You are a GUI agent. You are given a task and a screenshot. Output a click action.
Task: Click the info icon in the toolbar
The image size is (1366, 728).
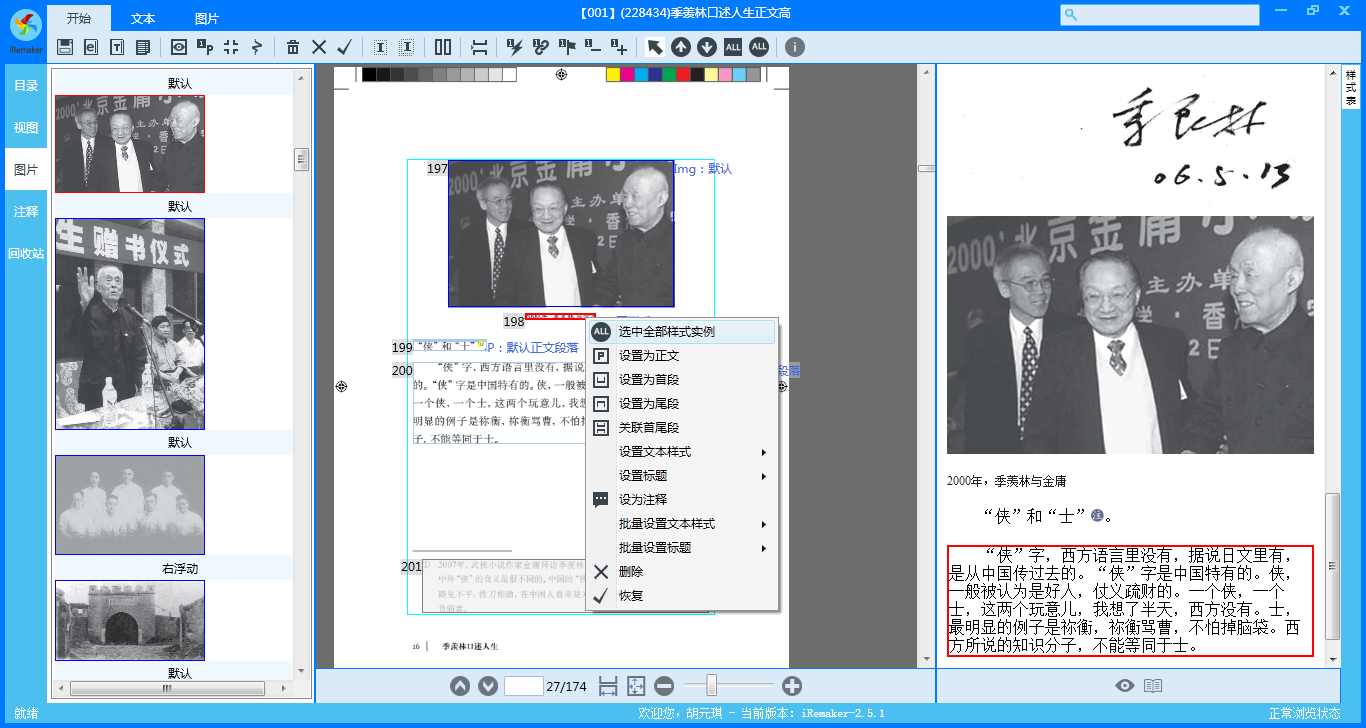click(x=794, y=47)
